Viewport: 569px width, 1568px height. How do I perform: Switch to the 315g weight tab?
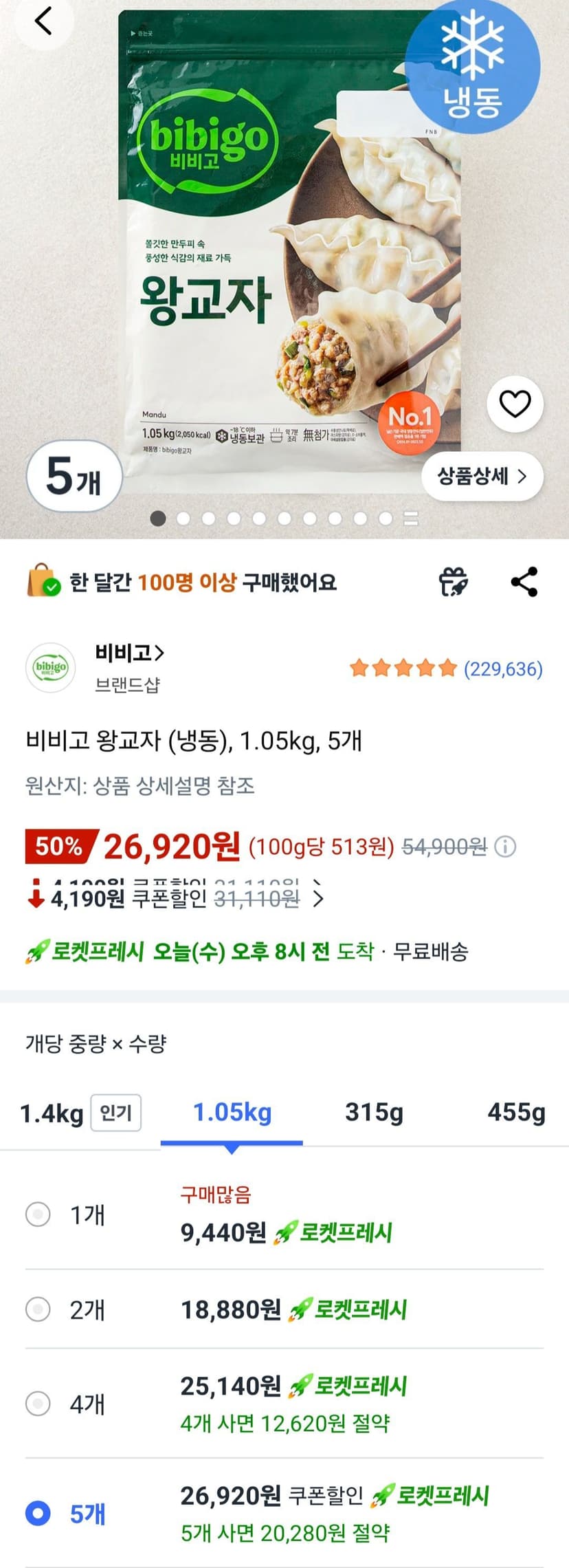(374, 1112)
